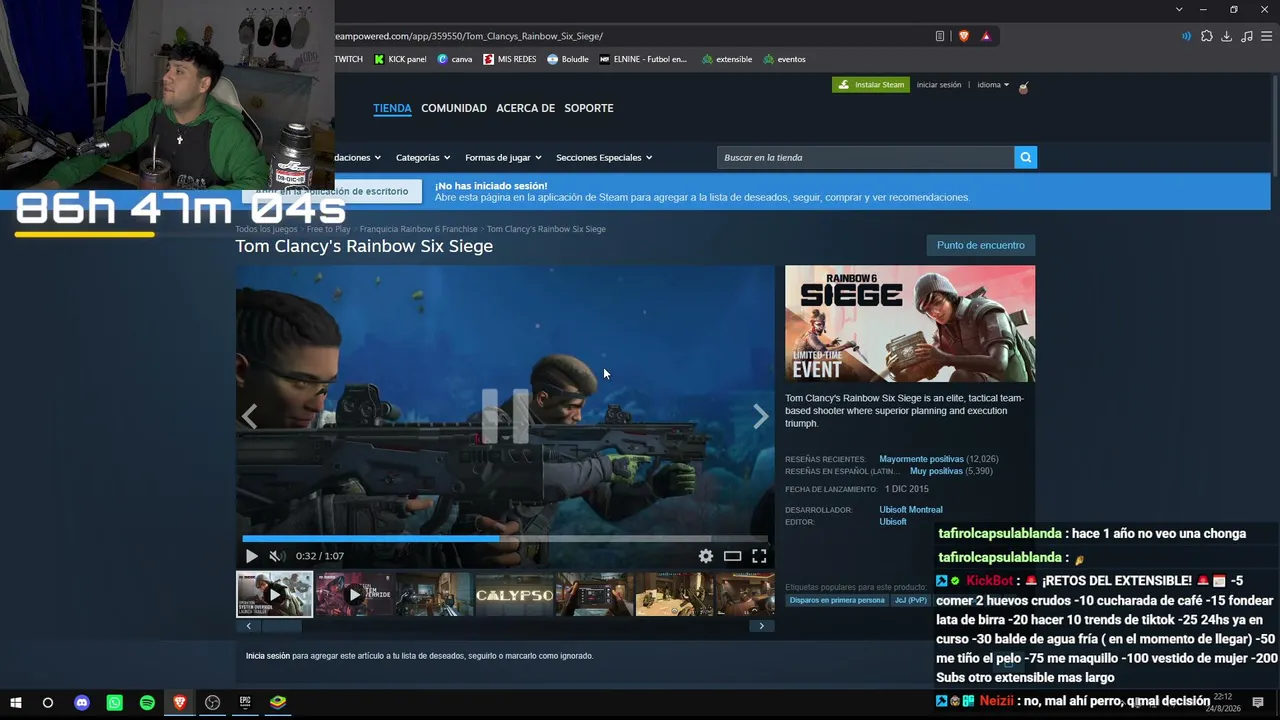The width and height of the screenshot is (1280, 720).
Task: Switch to OBS Studio in the taskbar
Action: [x=212, y=703]
